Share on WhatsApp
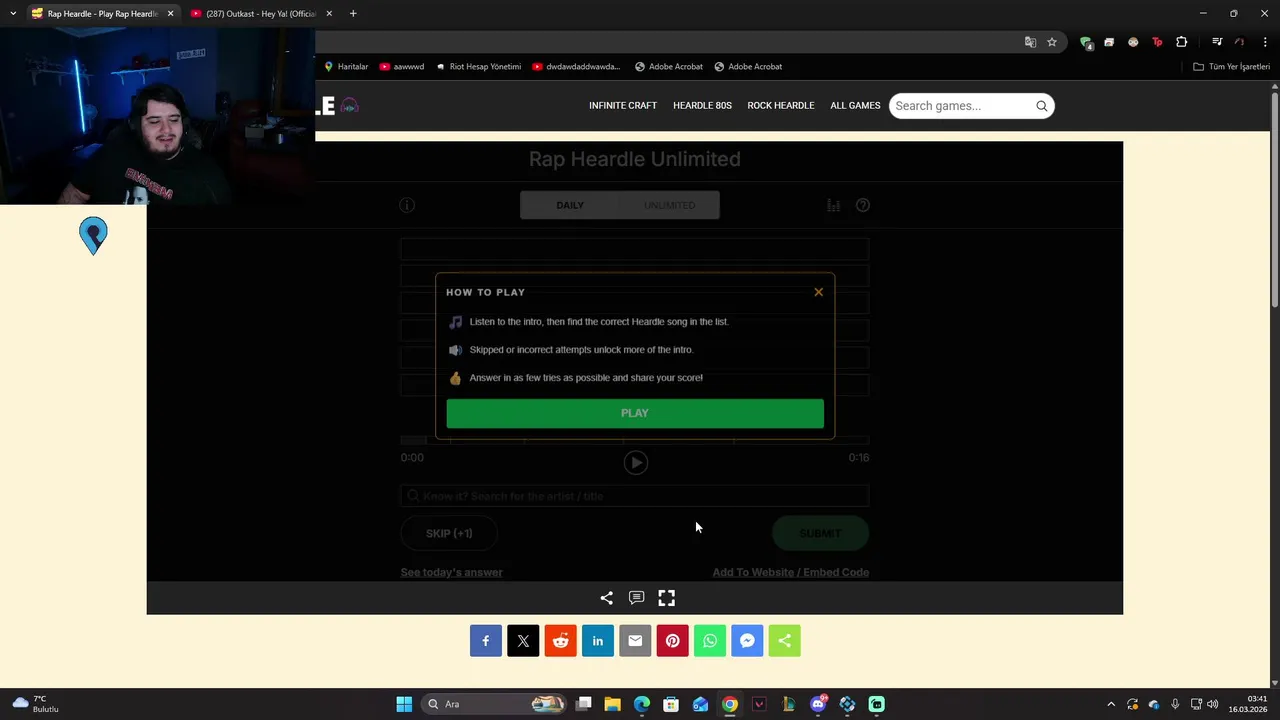1280x720 pixels. 710,641
